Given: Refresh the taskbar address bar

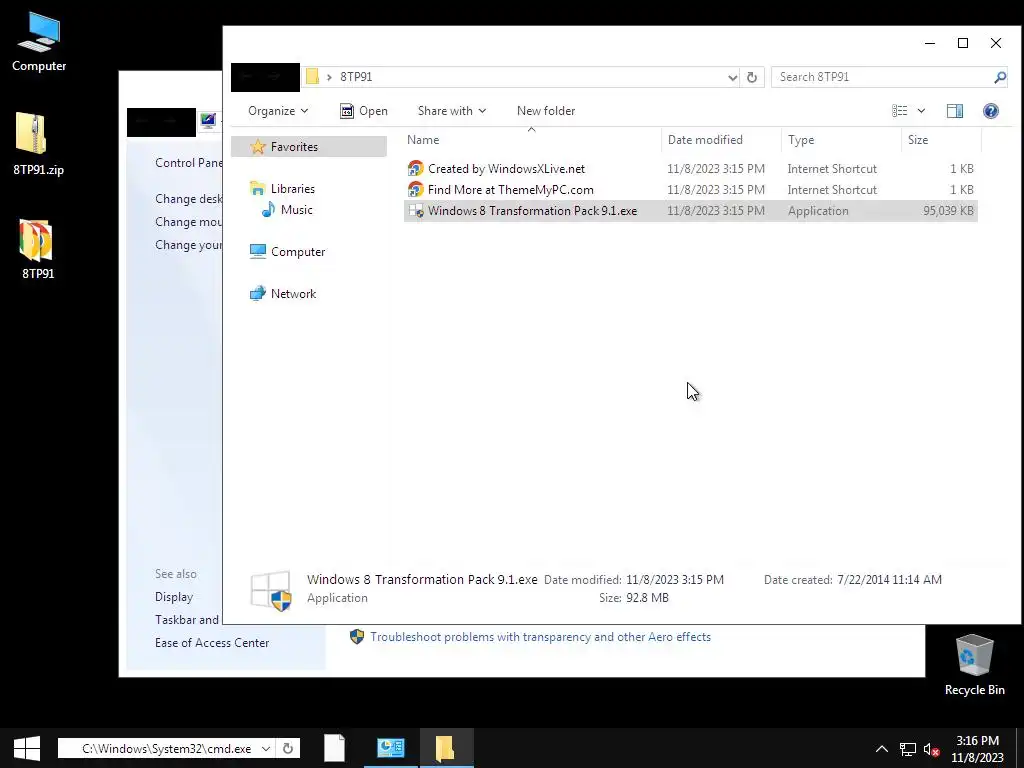Looking at the screenshot, I should [288, 748].
